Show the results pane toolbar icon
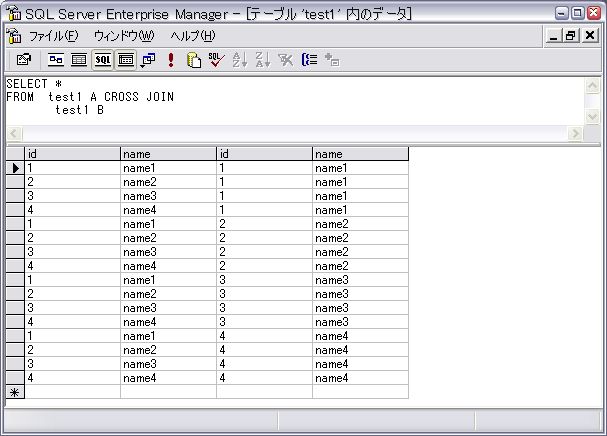 [x=126, y=60]
